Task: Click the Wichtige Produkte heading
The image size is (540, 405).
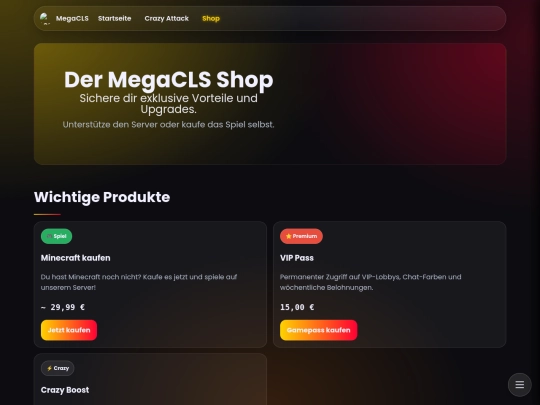Action: (x=102, y=197)
